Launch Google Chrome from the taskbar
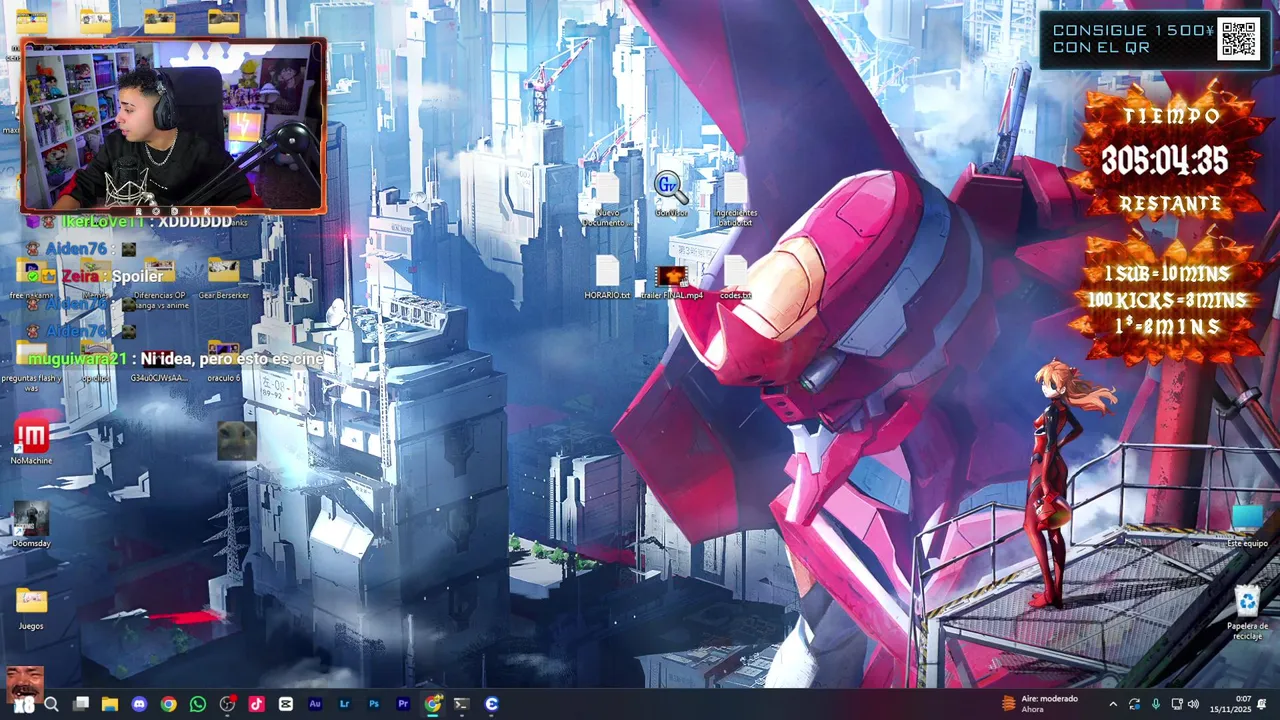 click(169, 704)
